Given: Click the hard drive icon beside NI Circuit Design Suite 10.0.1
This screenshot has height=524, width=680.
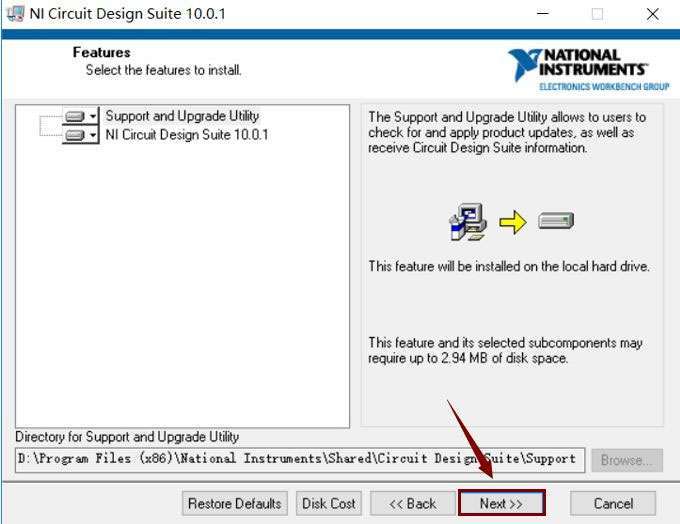Looking at the screenshot, I should point(75,135).
